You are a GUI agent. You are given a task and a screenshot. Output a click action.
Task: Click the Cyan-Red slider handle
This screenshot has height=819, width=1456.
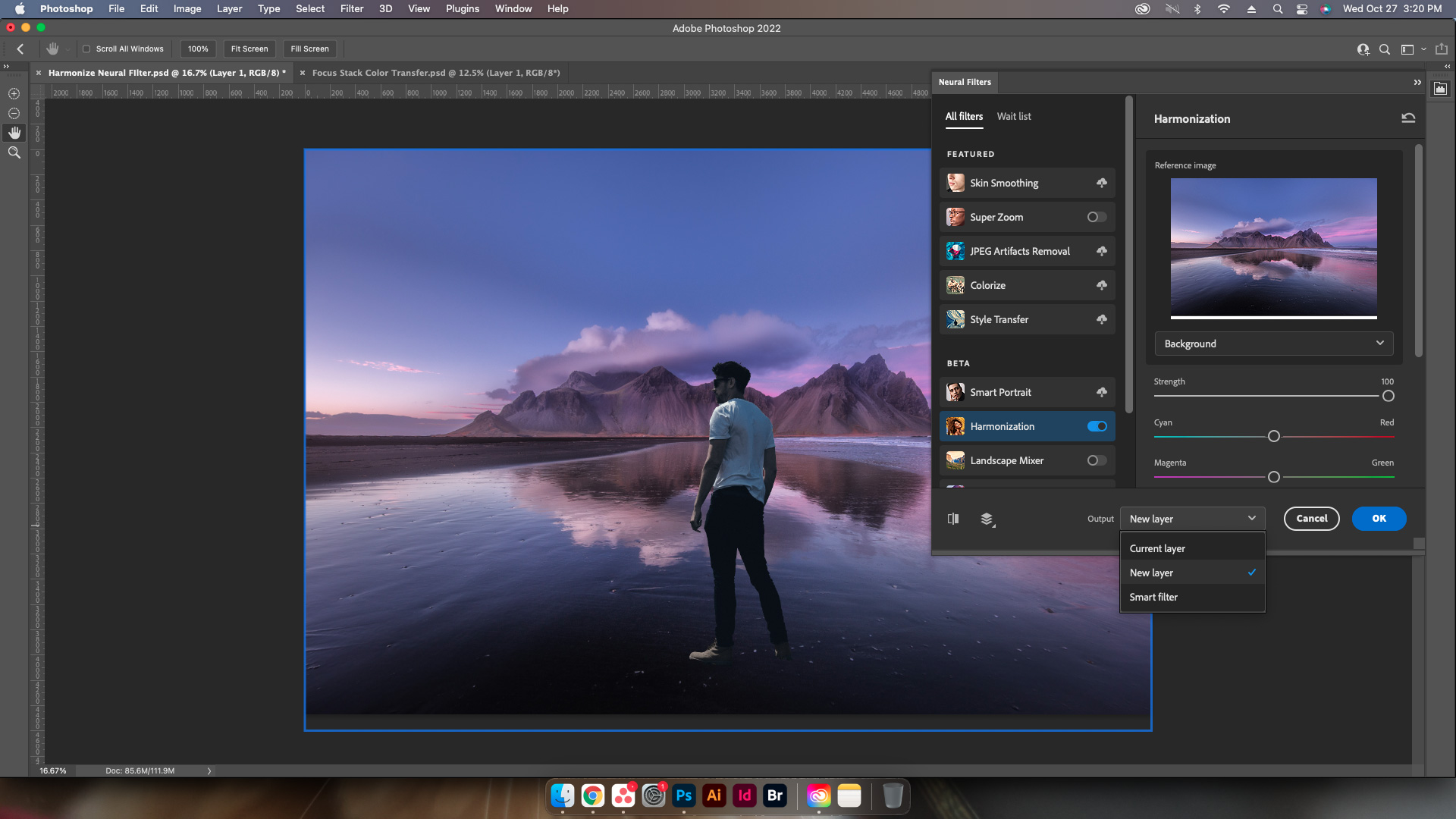[1274, 436]
